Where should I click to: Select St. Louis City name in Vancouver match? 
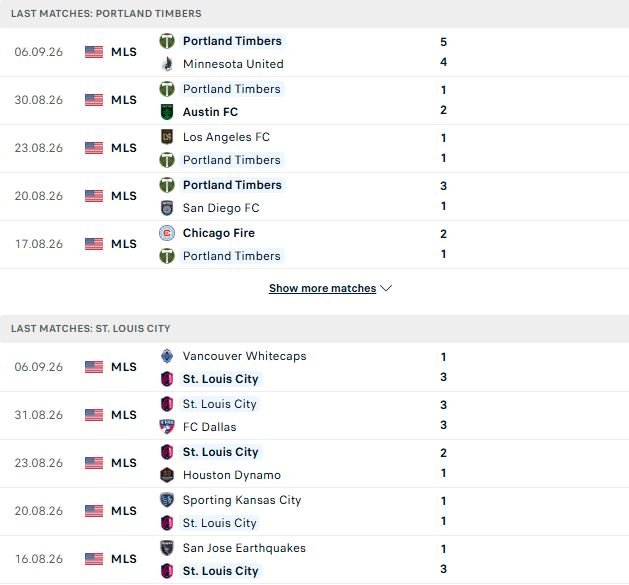click(x=221, y=379)
